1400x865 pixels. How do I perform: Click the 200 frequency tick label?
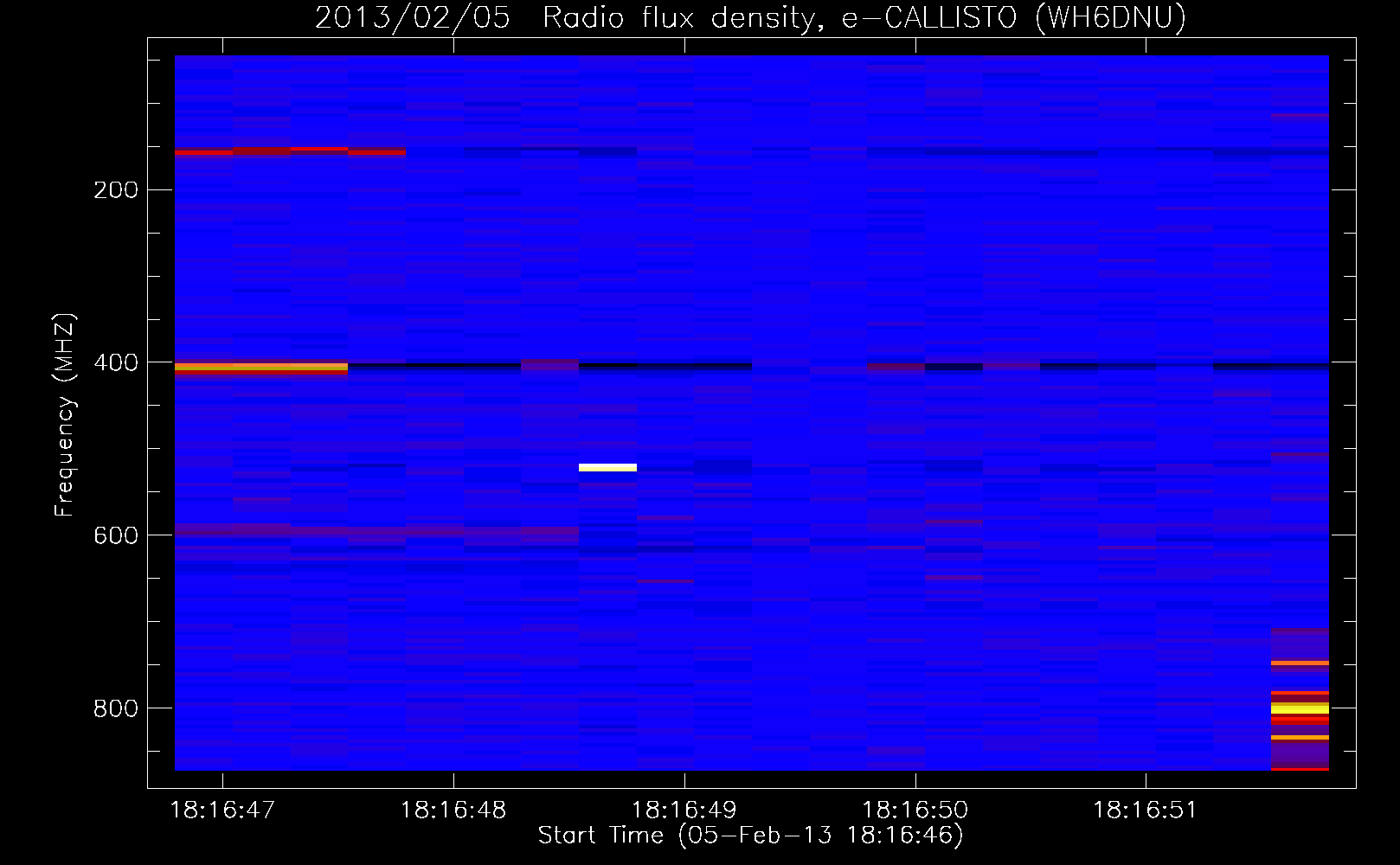pos(116,190)
